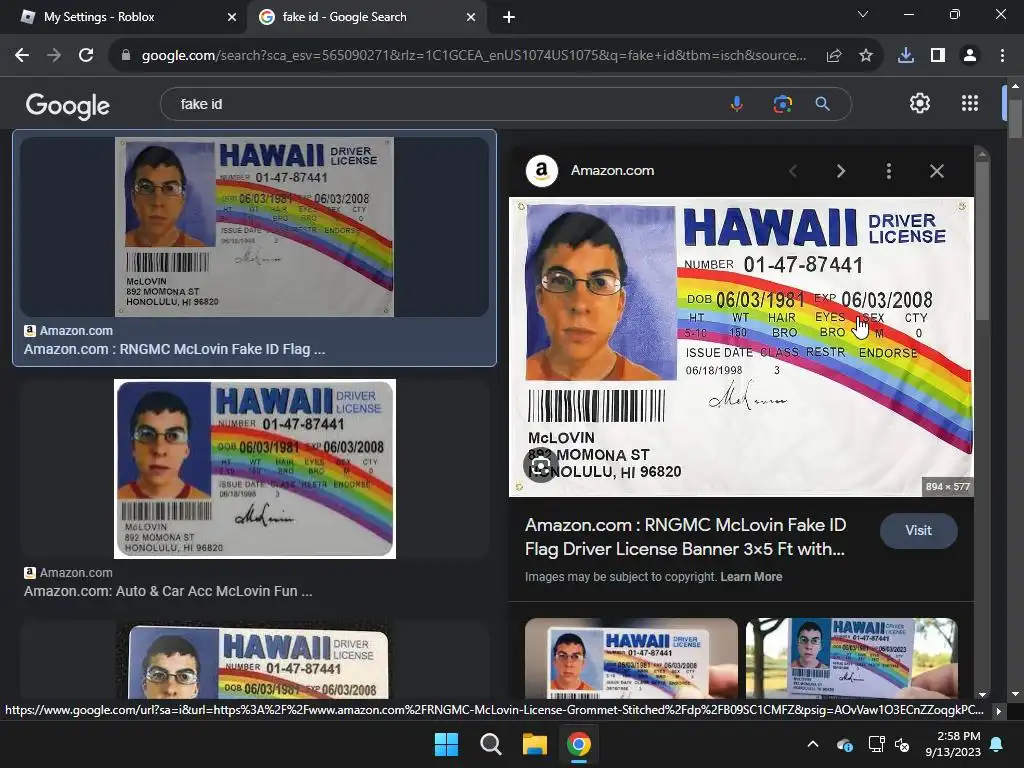1024x768 pixels.
Task: Open the Windows Start menu
Action: (x=446, y=744)
